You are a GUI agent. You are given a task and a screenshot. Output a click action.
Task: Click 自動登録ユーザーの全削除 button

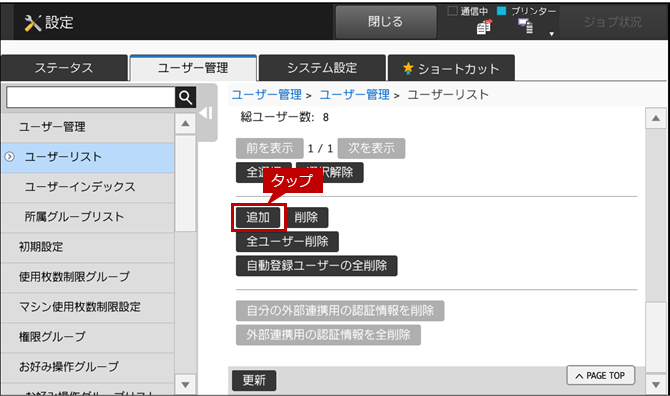[317, 266]
